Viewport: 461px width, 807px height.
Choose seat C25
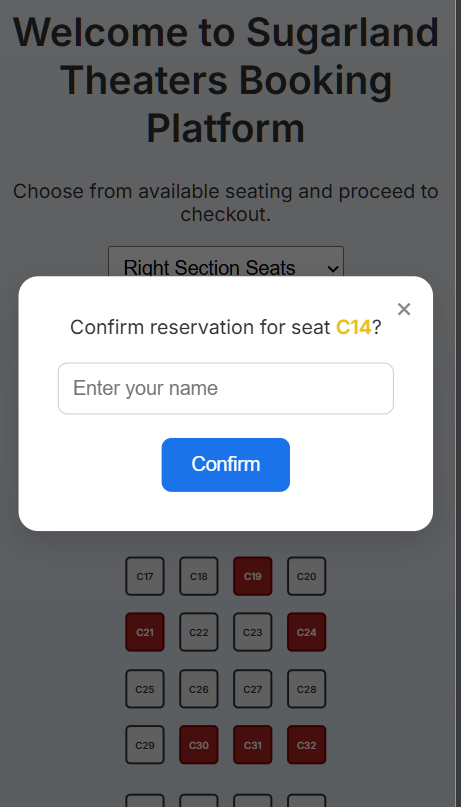(145, 689)
